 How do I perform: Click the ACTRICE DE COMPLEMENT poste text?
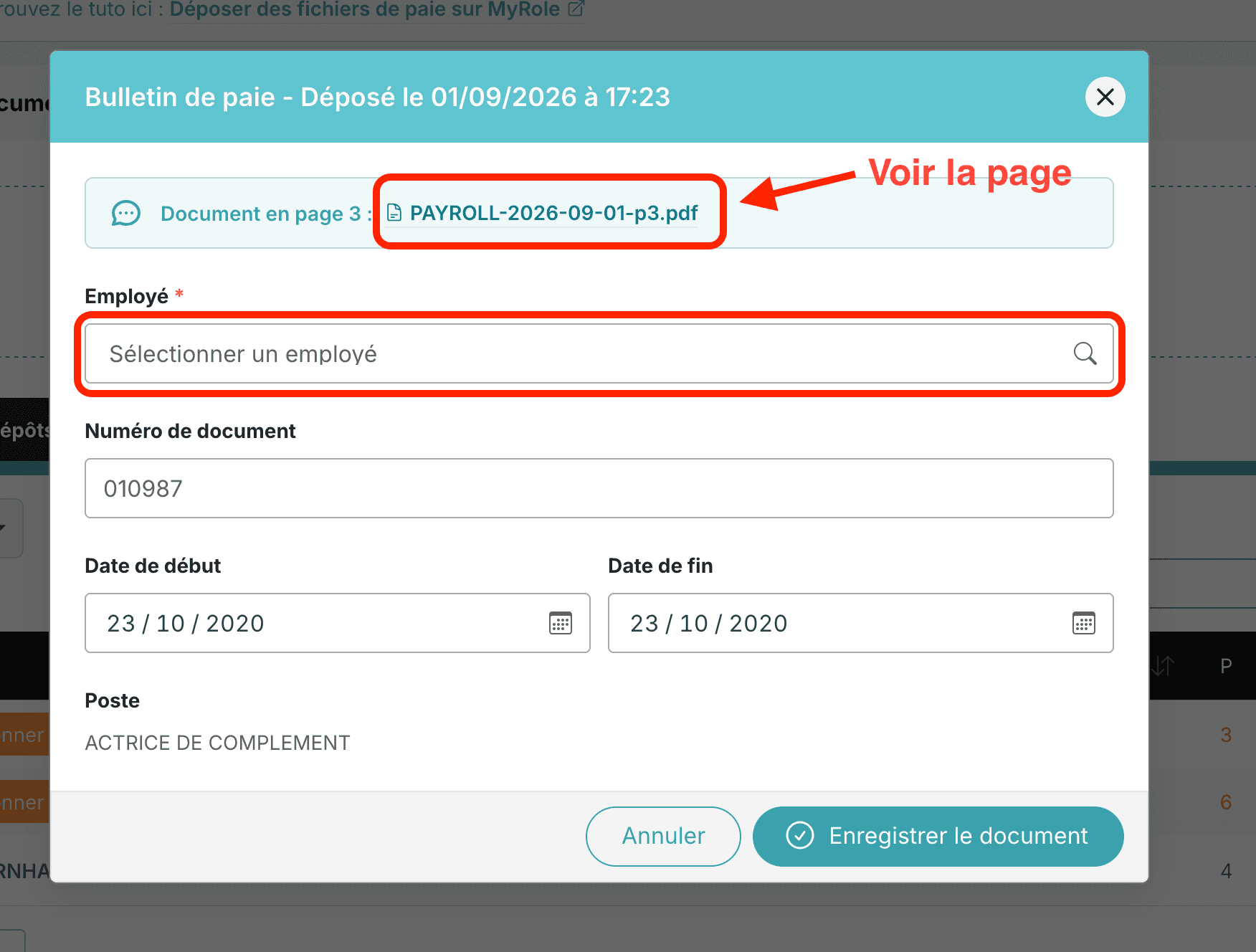pyautogui.click(x=217, y=743)
